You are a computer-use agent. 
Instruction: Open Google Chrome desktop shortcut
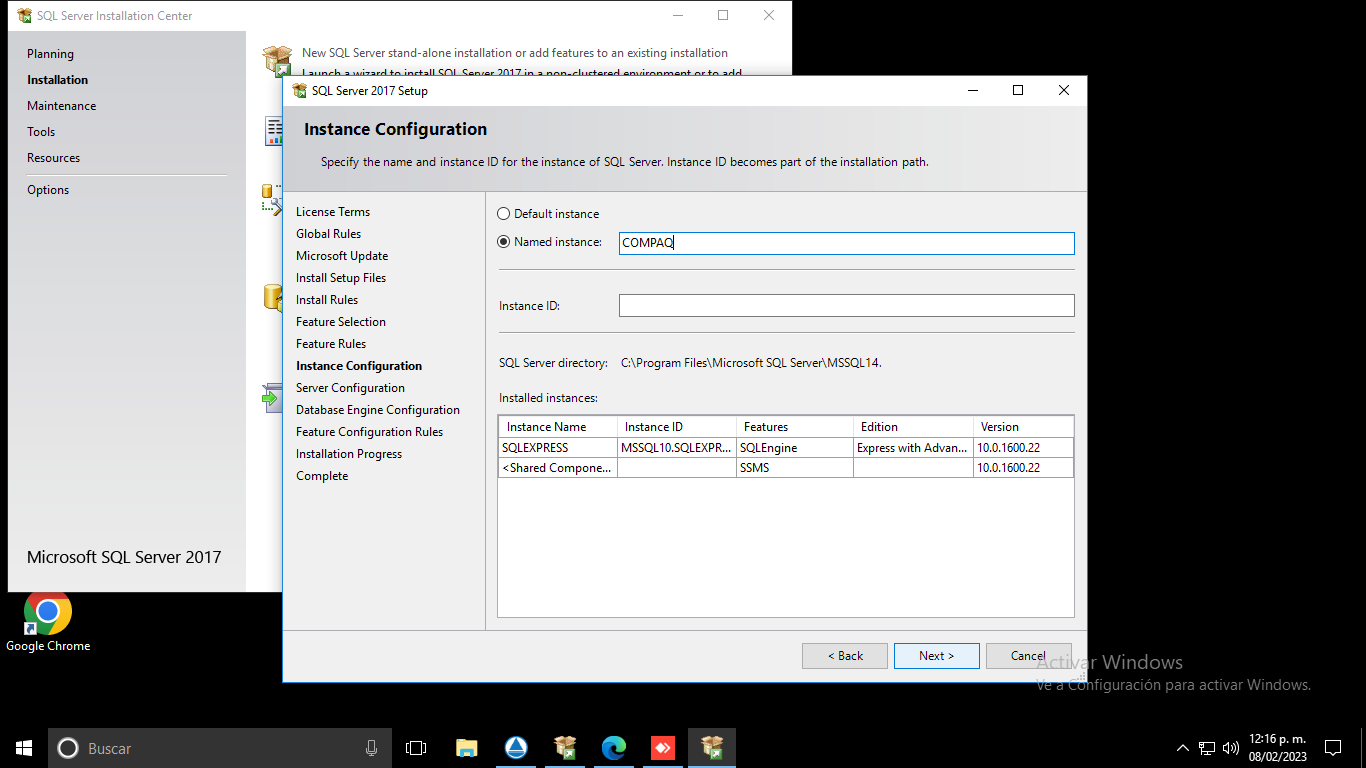48,623
